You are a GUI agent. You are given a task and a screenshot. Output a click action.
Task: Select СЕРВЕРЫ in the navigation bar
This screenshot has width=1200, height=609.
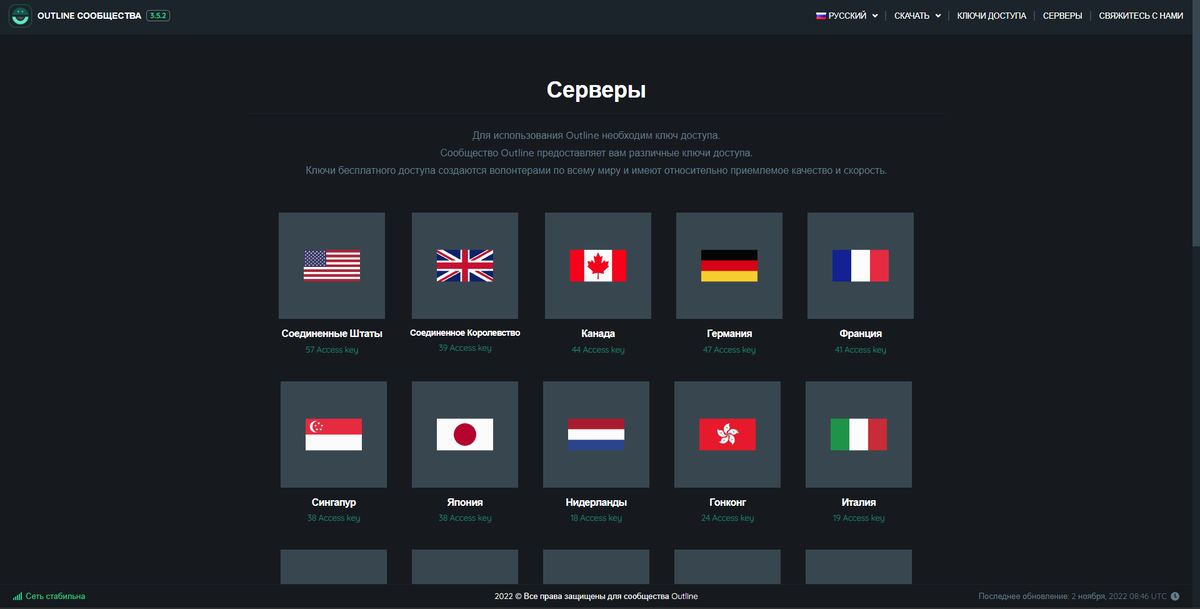click(x=1064, y=16)
